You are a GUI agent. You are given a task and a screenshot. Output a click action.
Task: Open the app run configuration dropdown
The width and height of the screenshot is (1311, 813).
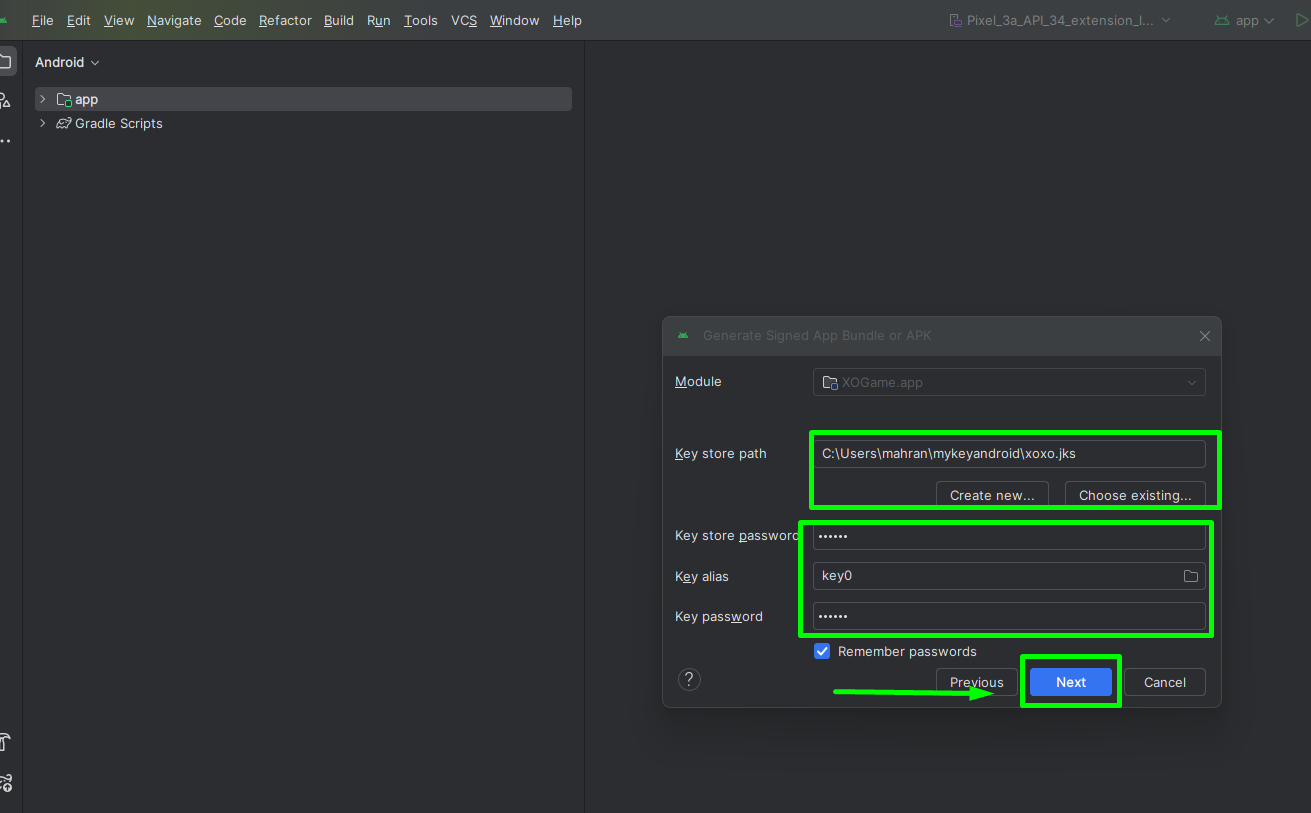1245,20
